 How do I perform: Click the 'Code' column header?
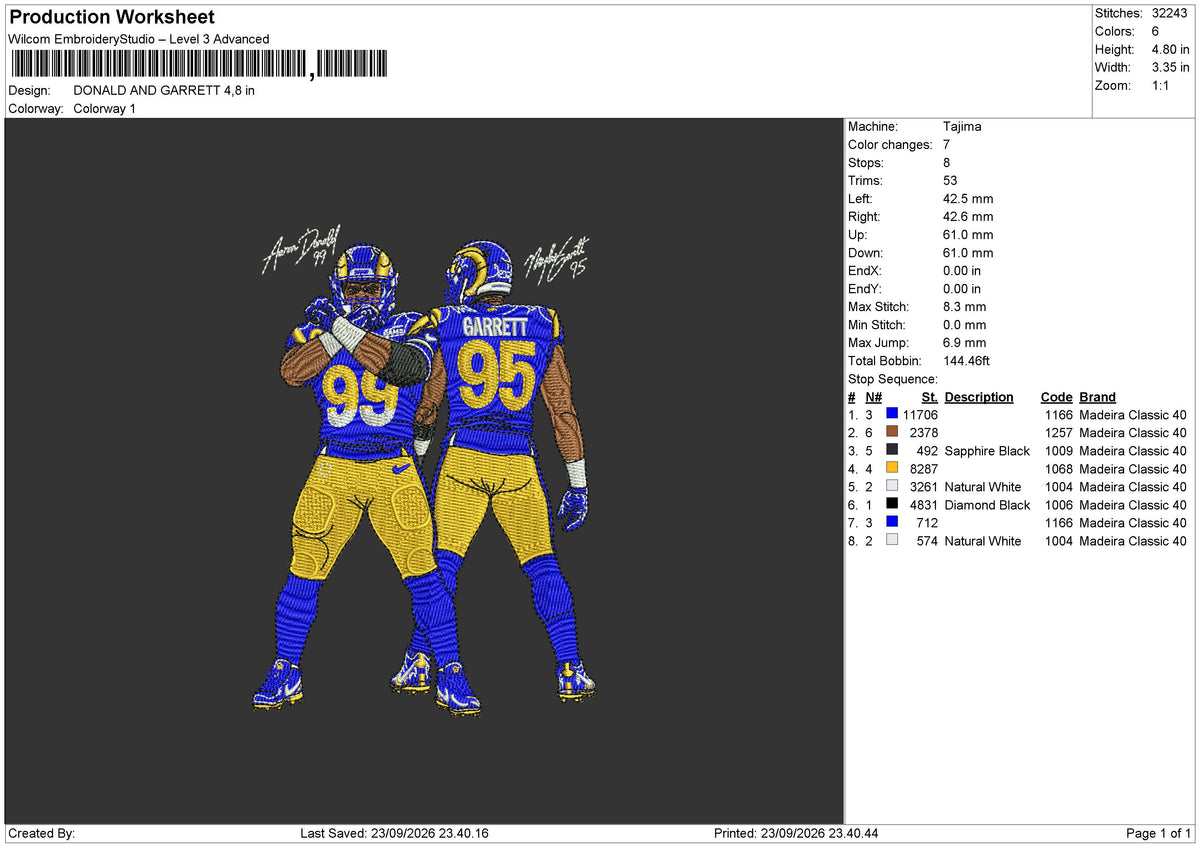click(1056, 397)
